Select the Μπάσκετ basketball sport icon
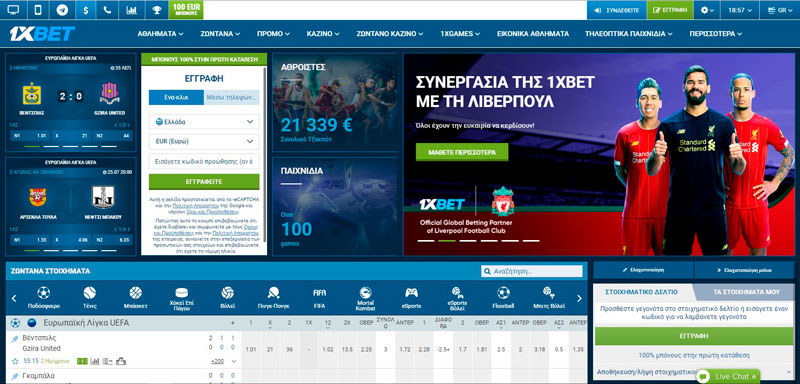The width and height of the screenshot is (800, 384). click(135, 298)
